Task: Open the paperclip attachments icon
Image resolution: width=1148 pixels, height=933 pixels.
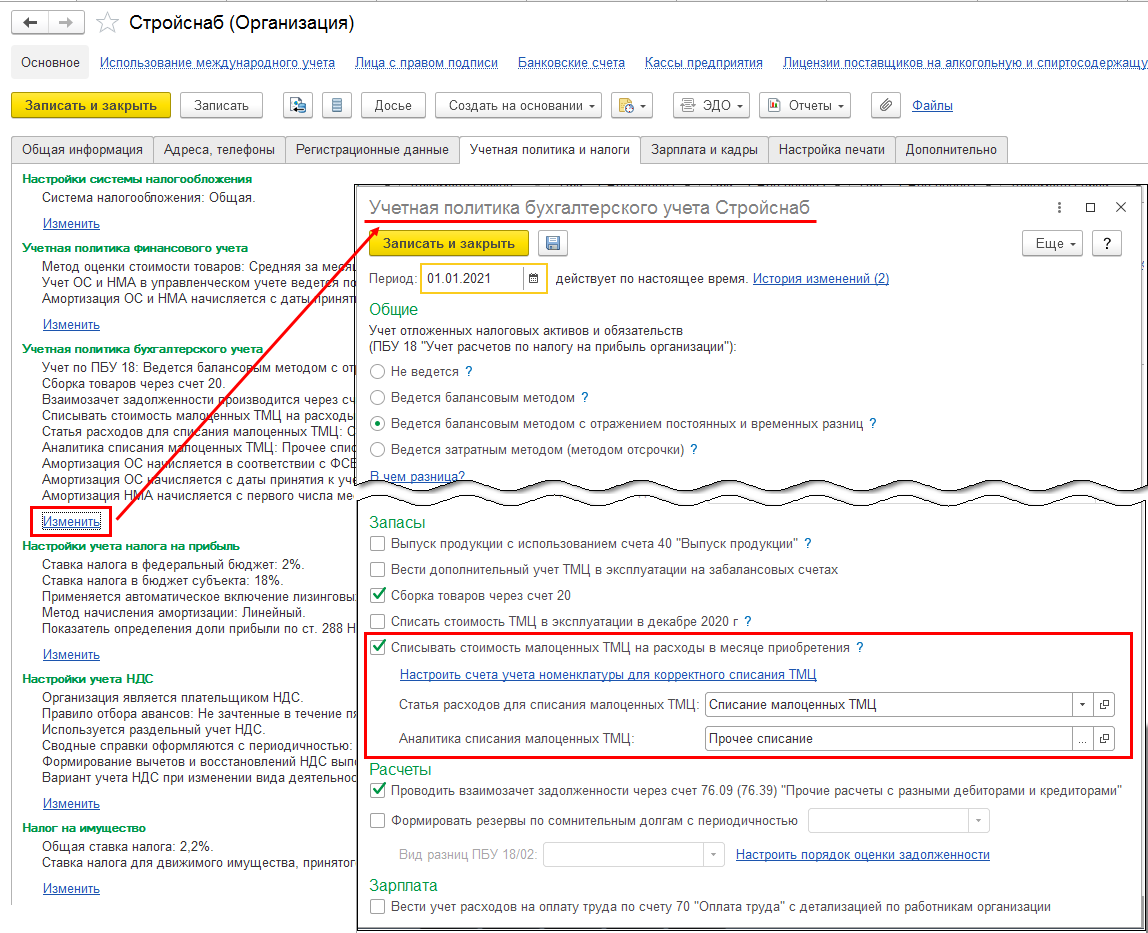Action: coord(885,105)
